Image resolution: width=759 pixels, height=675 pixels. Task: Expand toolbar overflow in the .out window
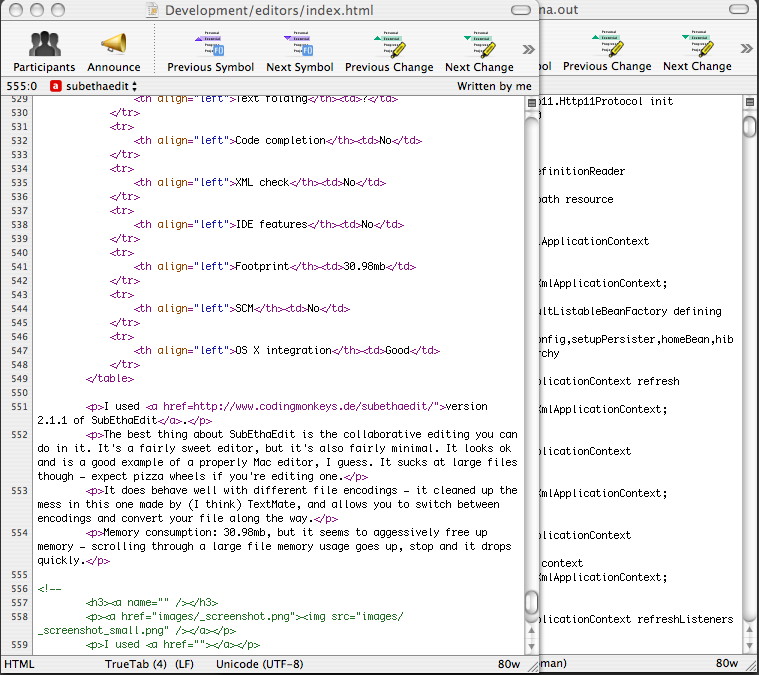pos(747,48)
